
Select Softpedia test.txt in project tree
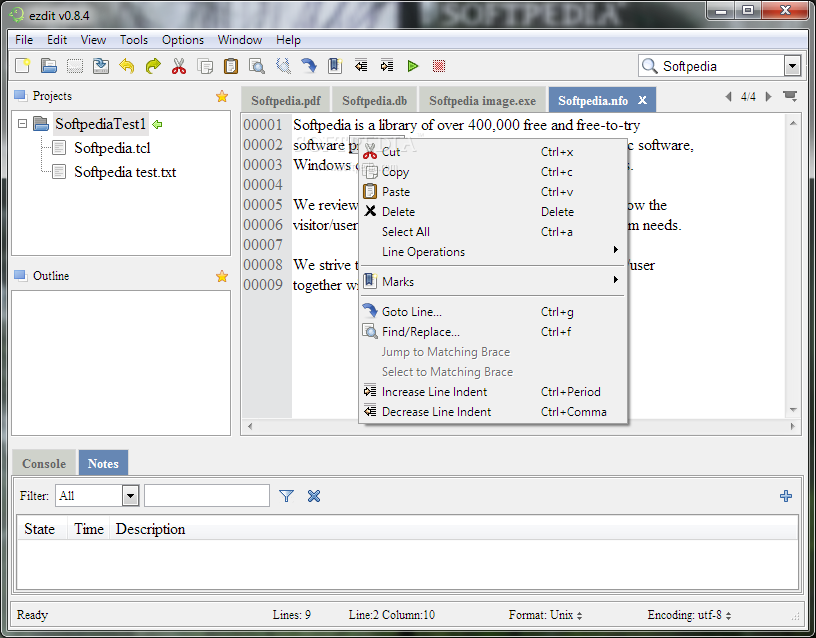[x=125, y=172]
